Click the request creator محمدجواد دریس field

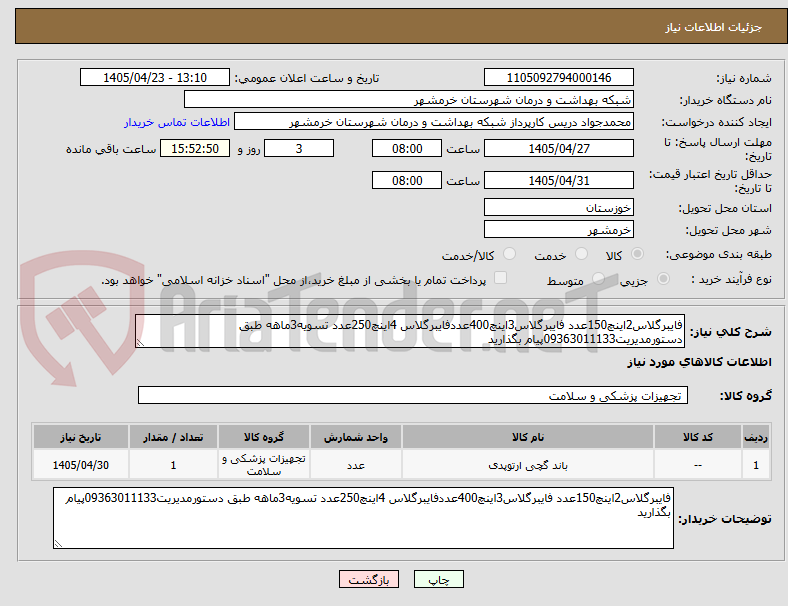pyautogui.click(x=434, y=122)
